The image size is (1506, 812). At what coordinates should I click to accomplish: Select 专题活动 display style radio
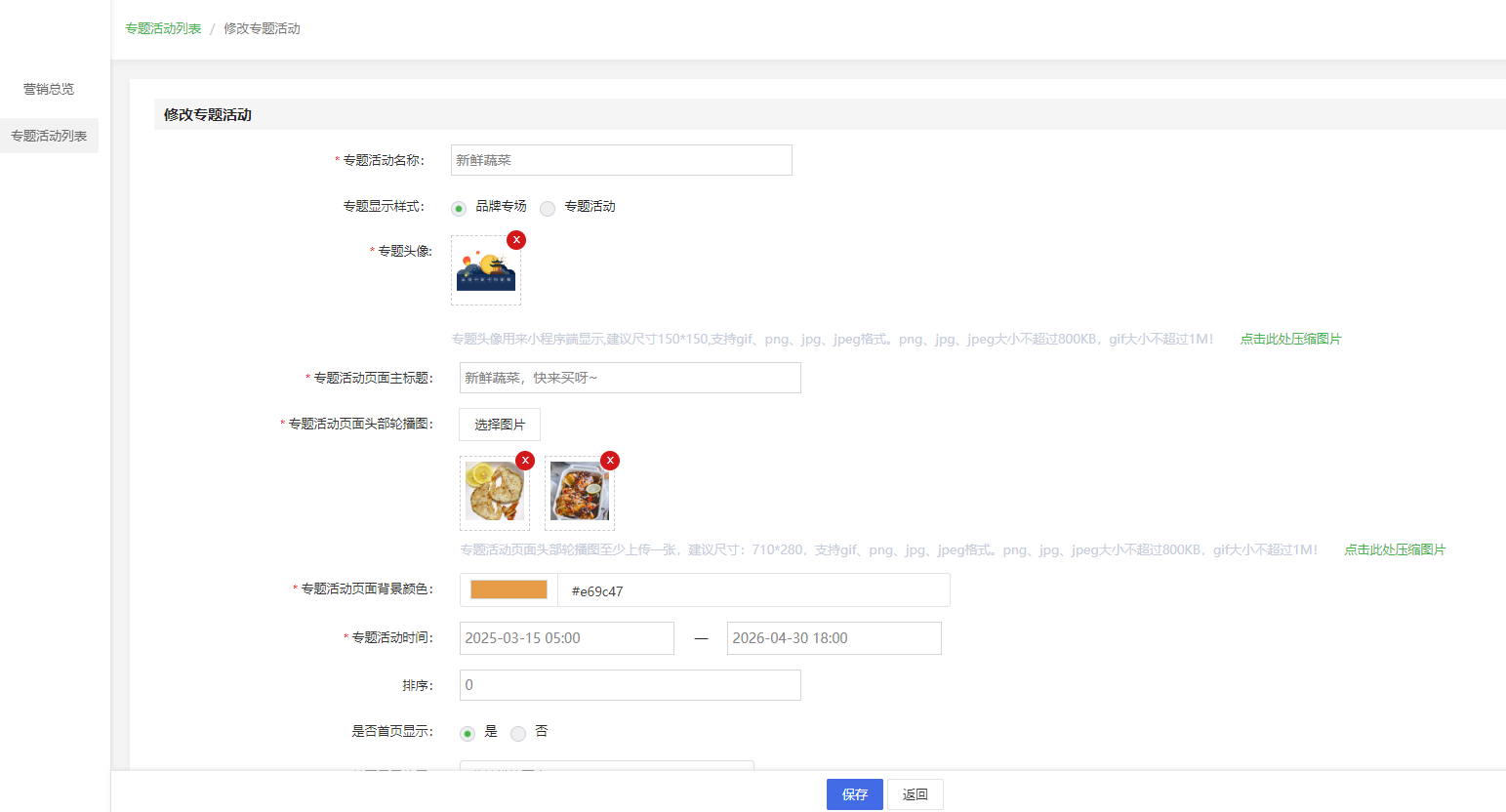[548, 208]
